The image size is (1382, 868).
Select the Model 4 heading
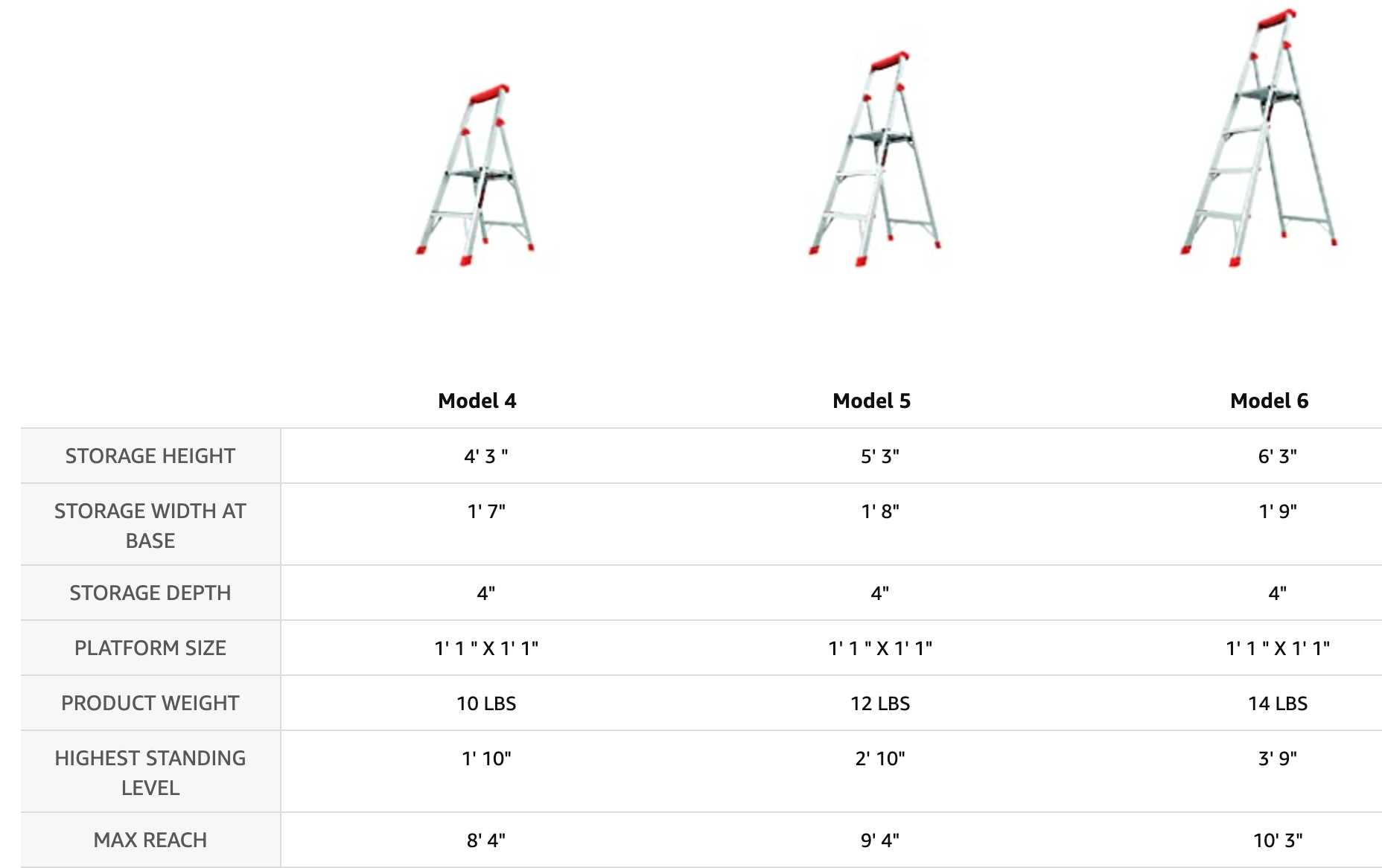coord(477,401)
